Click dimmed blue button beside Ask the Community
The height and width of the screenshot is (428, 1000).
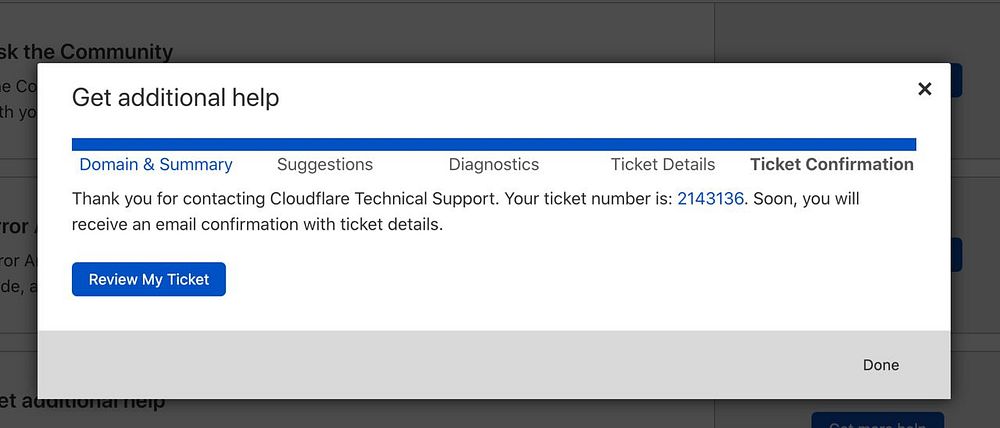[x=956, y=80]
